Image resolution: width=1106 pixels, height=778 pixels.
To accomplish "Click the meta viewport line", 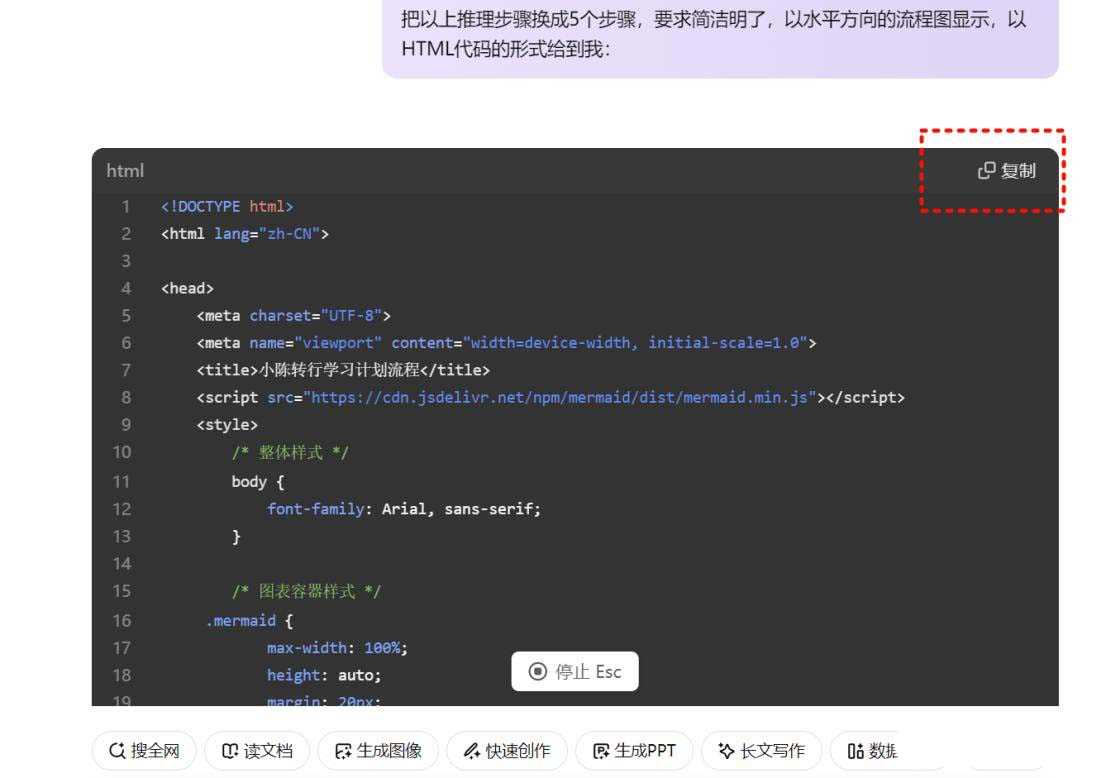I will (x=506, y=343).
